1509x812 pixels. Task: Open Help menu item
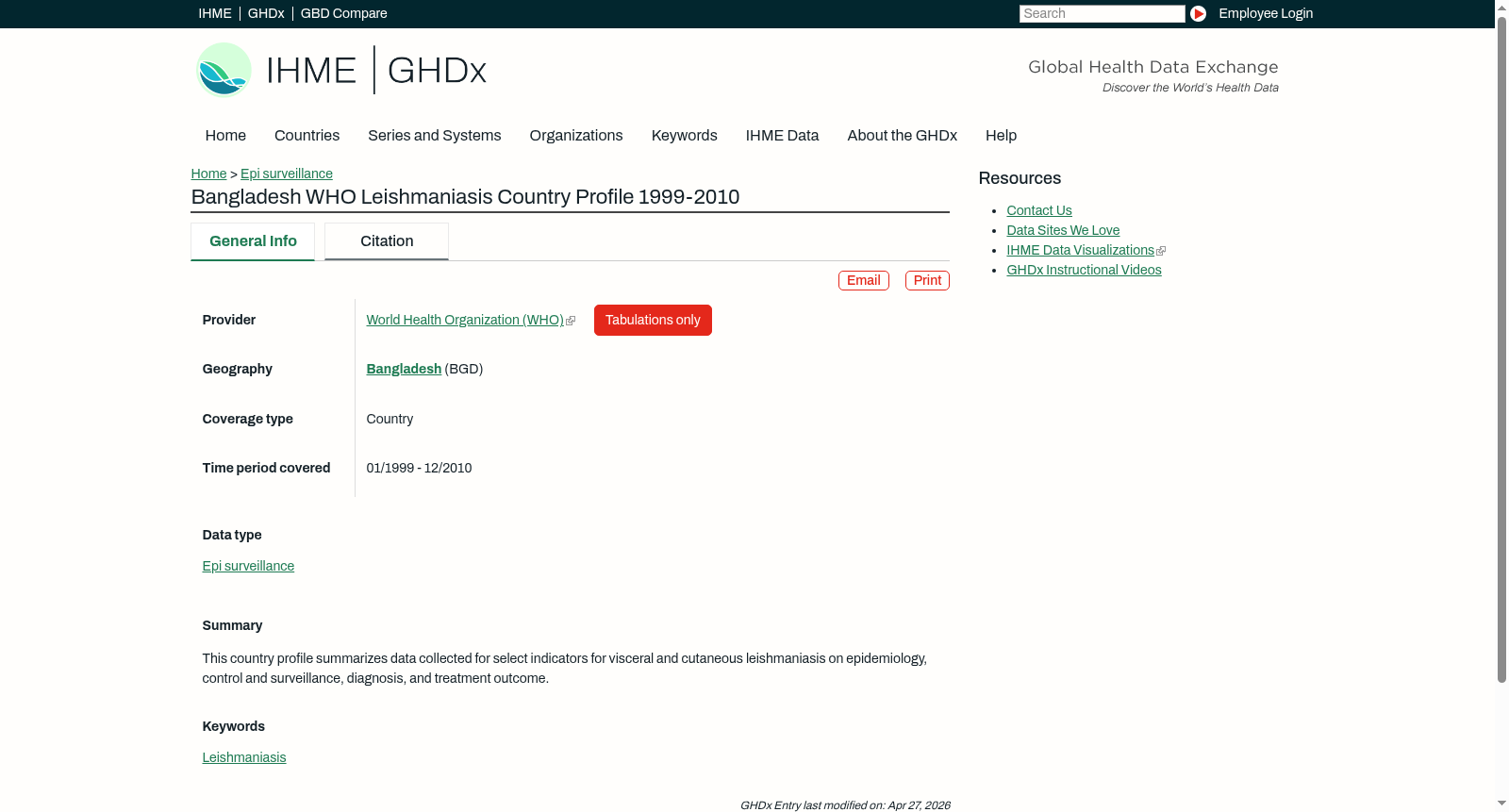(1001, 135)
